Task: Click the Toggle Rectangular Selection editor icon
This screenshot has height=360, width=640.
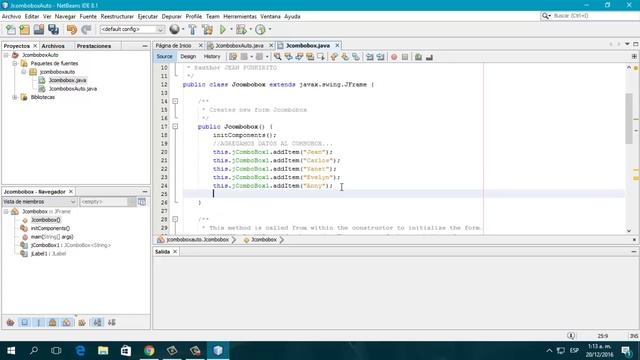Action: pyautogui.click(x=321, y=57)
